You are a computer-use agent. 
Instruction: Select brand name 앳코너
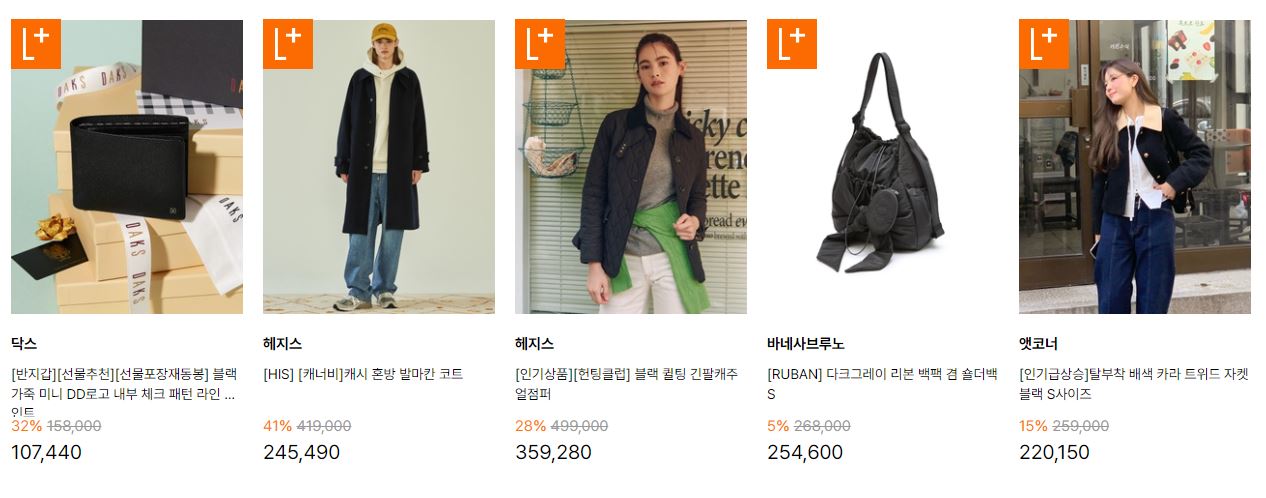pos(1038,344)
